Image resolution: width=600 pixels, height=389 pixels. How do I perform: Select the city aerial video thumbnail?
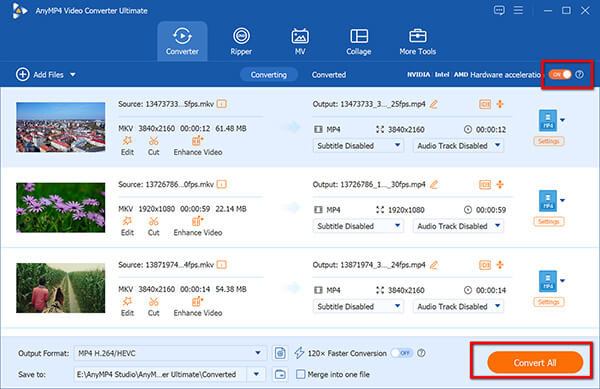(60, 127)
